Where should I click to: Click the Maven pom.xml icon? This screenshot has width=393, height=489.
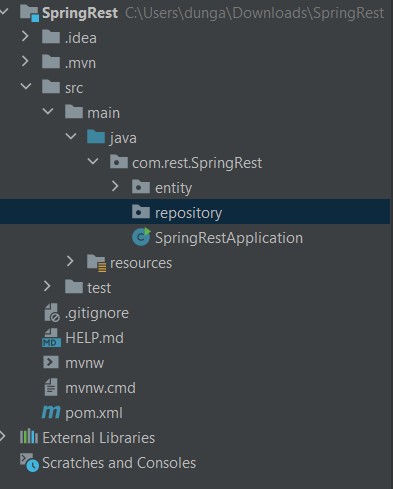coord(51,412)
